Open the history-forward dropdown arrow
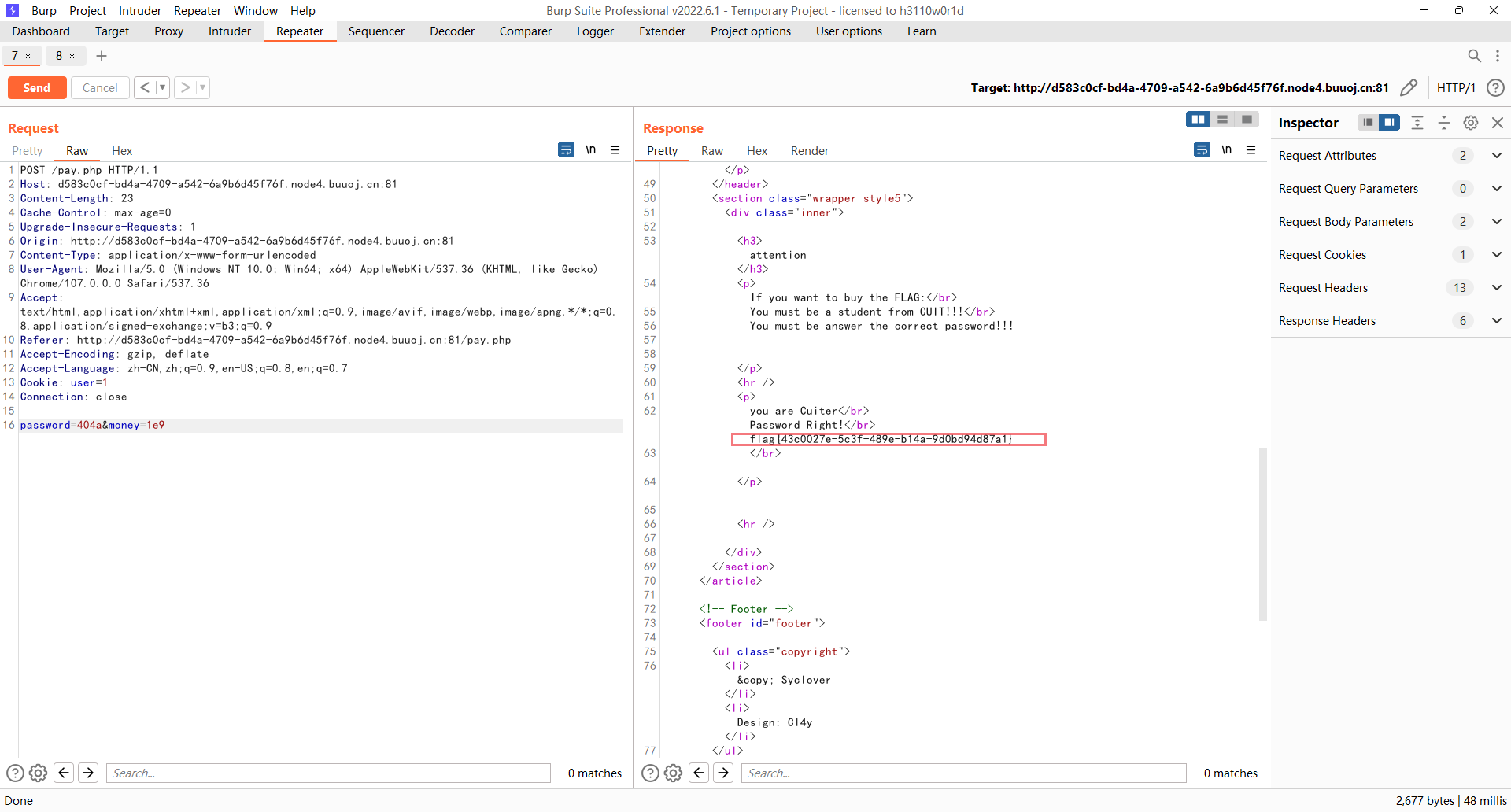Viewport: 1511px width, 812px height. pos(203,87)
